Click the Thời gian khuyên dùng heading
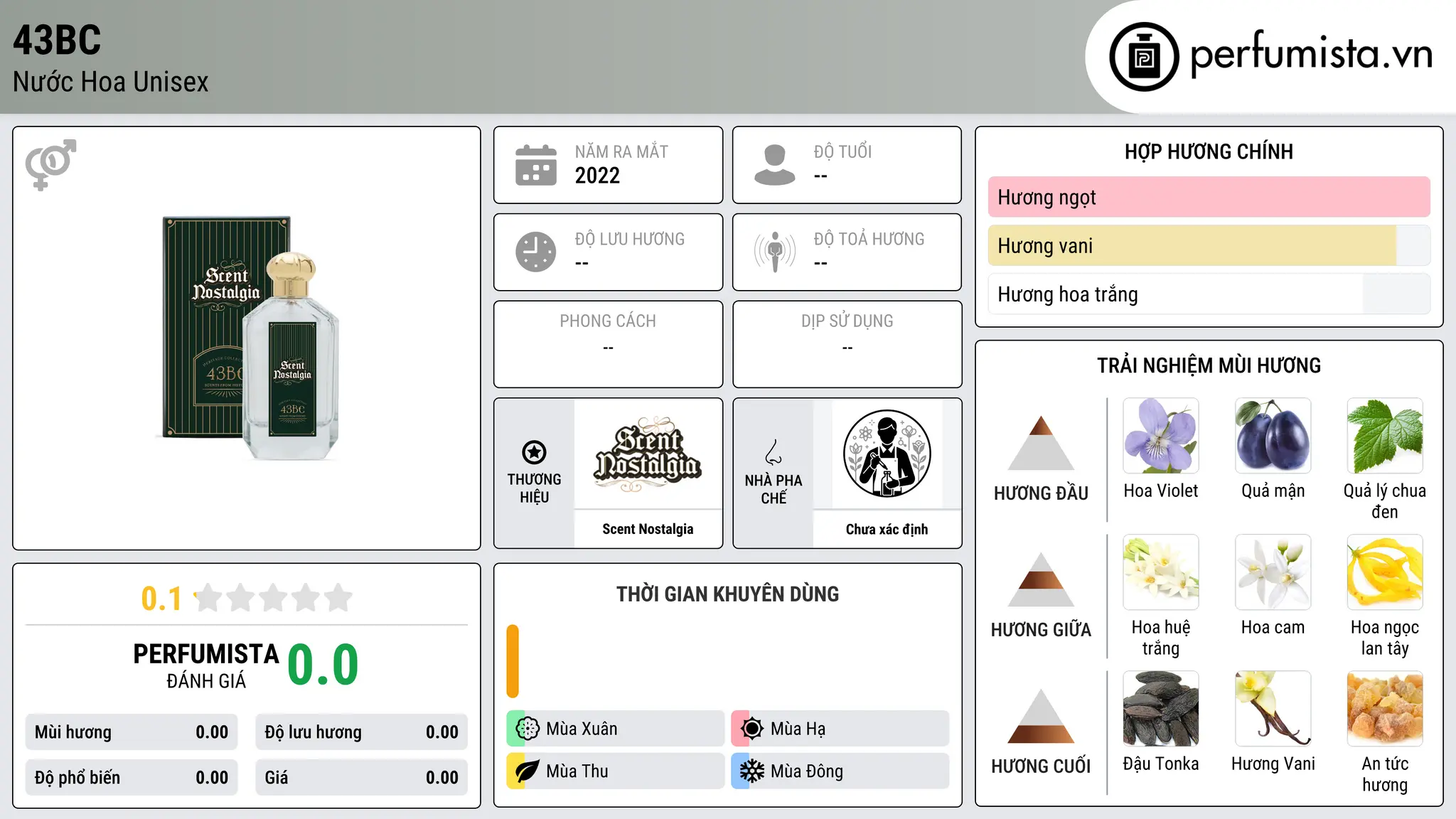The width and height of the screenshot is (1456, 819). 727,594
